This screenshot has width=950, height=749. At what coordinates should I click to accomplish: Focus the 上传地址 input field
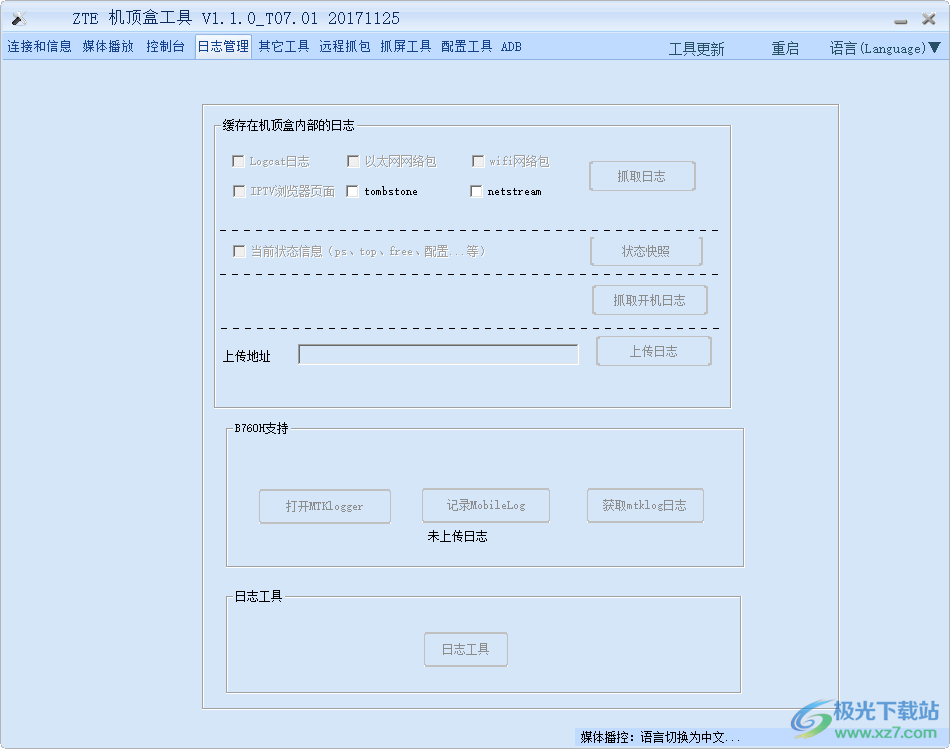439,355
